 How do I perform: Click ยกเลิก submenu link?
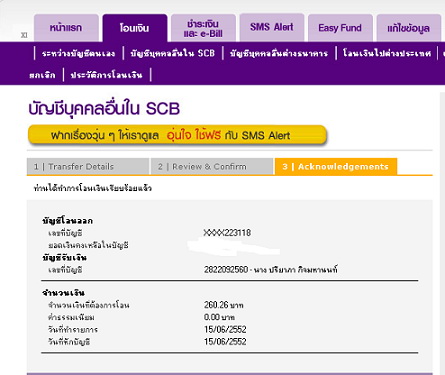pos(42,75)
